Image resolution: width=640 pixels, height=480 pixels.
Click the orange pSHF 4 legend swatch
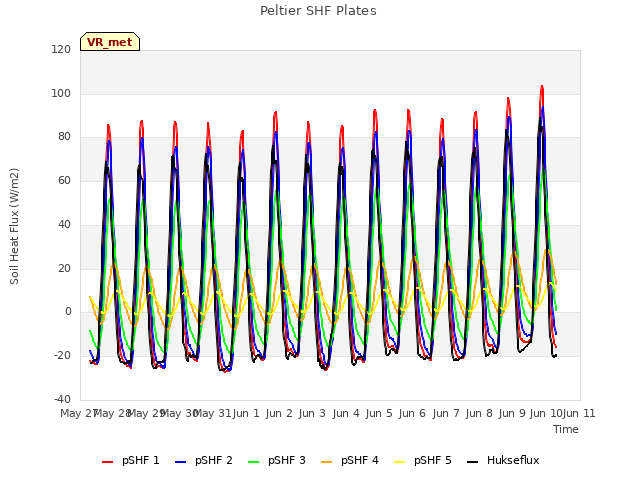click(x=327, y=462)
